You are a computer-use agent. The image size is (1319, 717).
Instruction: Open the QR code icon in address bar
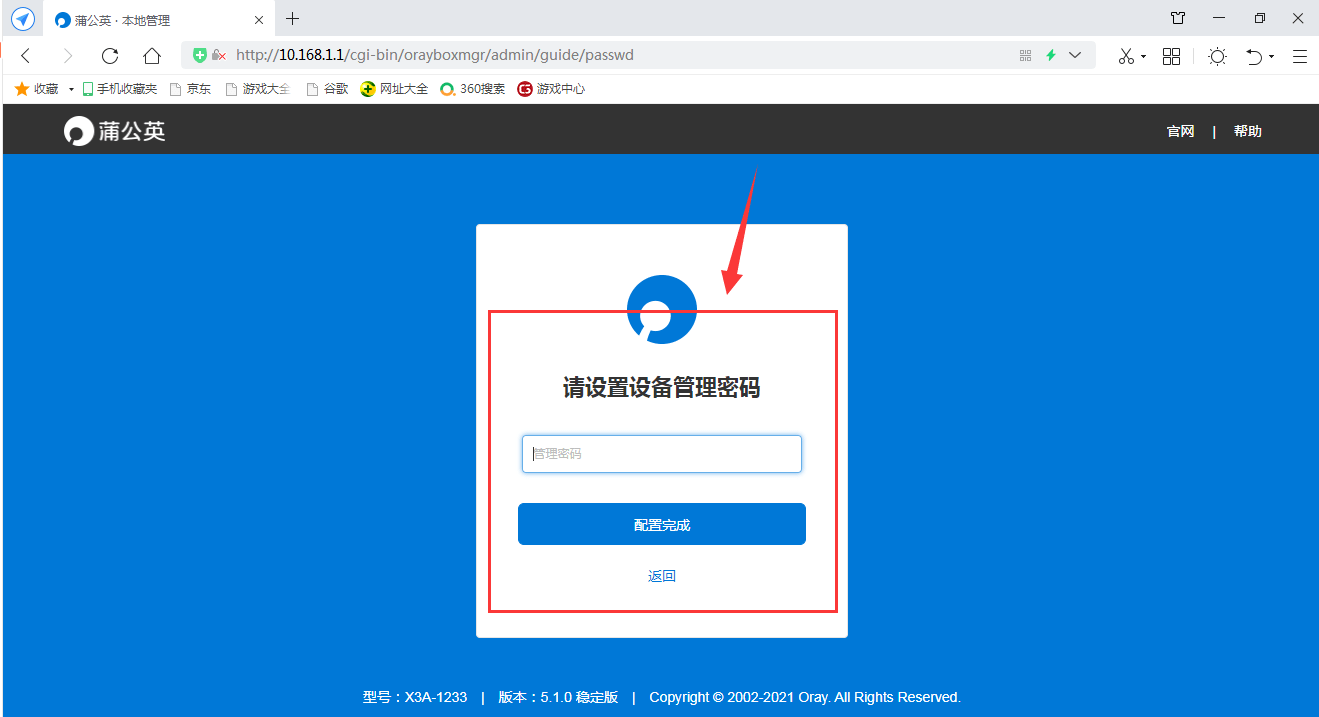(1025, 56)
